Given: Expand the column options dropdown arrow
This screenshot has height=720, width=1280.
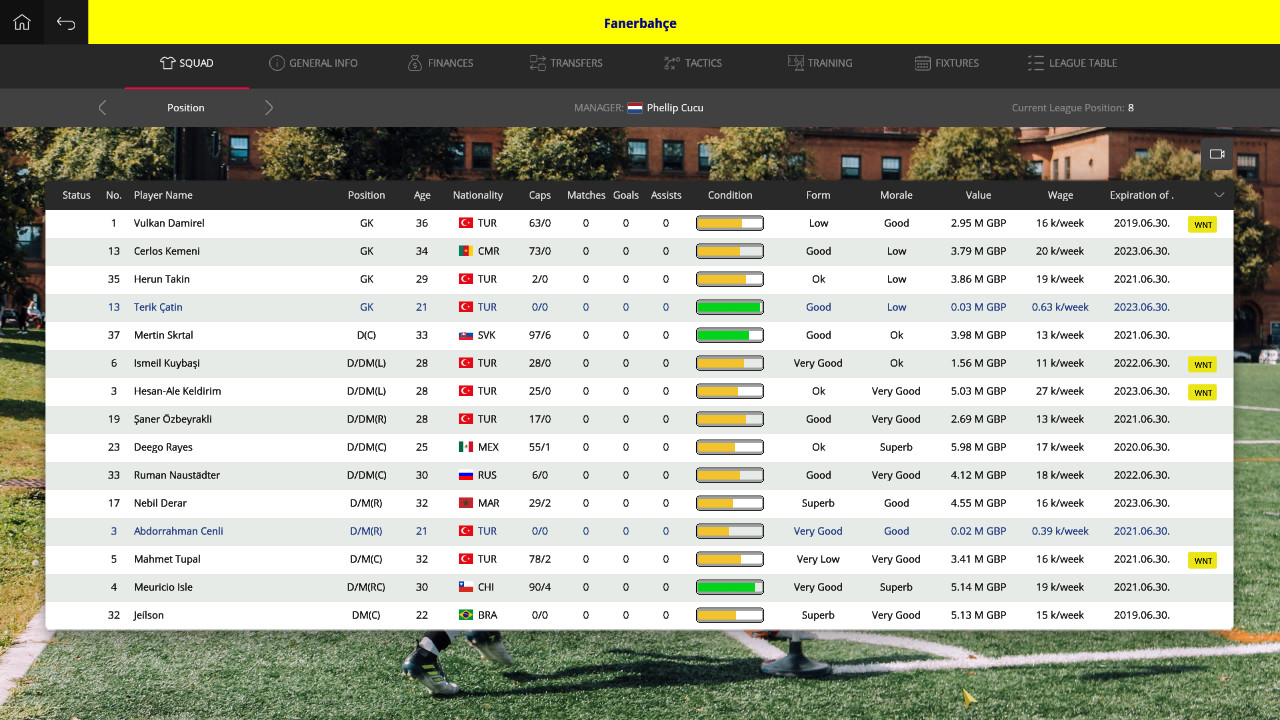Looking at the screenshot, I should coord(1219,195).
